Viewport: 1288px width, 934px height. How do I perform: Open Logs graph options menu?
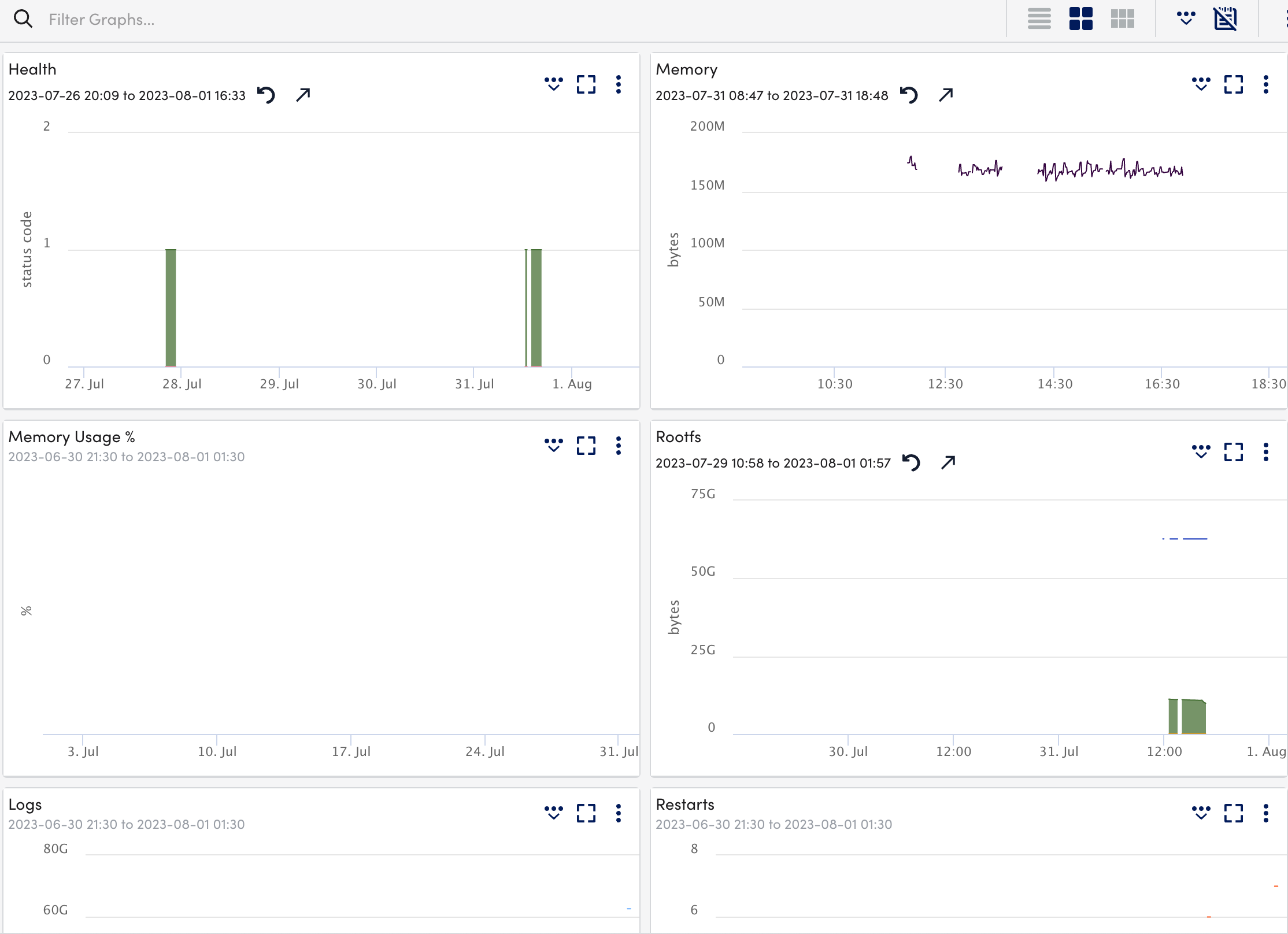[x=619, y=813]
